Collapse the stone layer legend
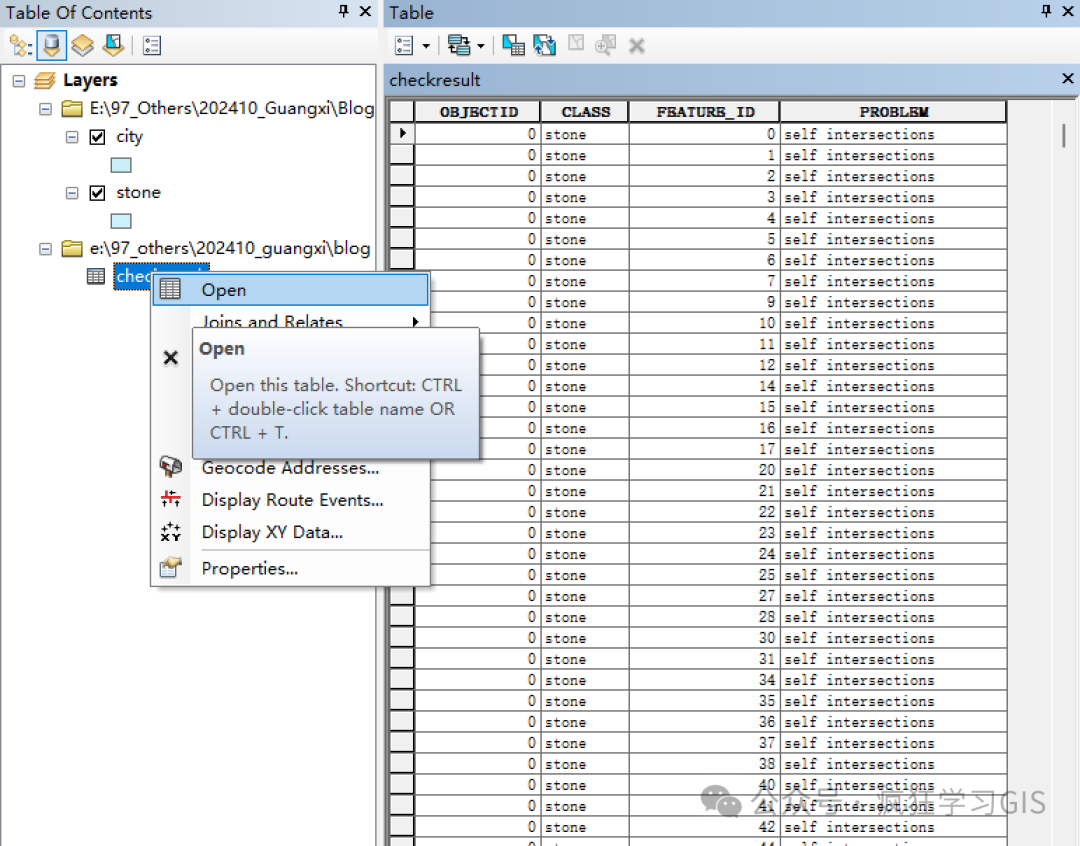The height and width of the screenshot is (846, 1080). pyautogui.click(x=72, y=192)
